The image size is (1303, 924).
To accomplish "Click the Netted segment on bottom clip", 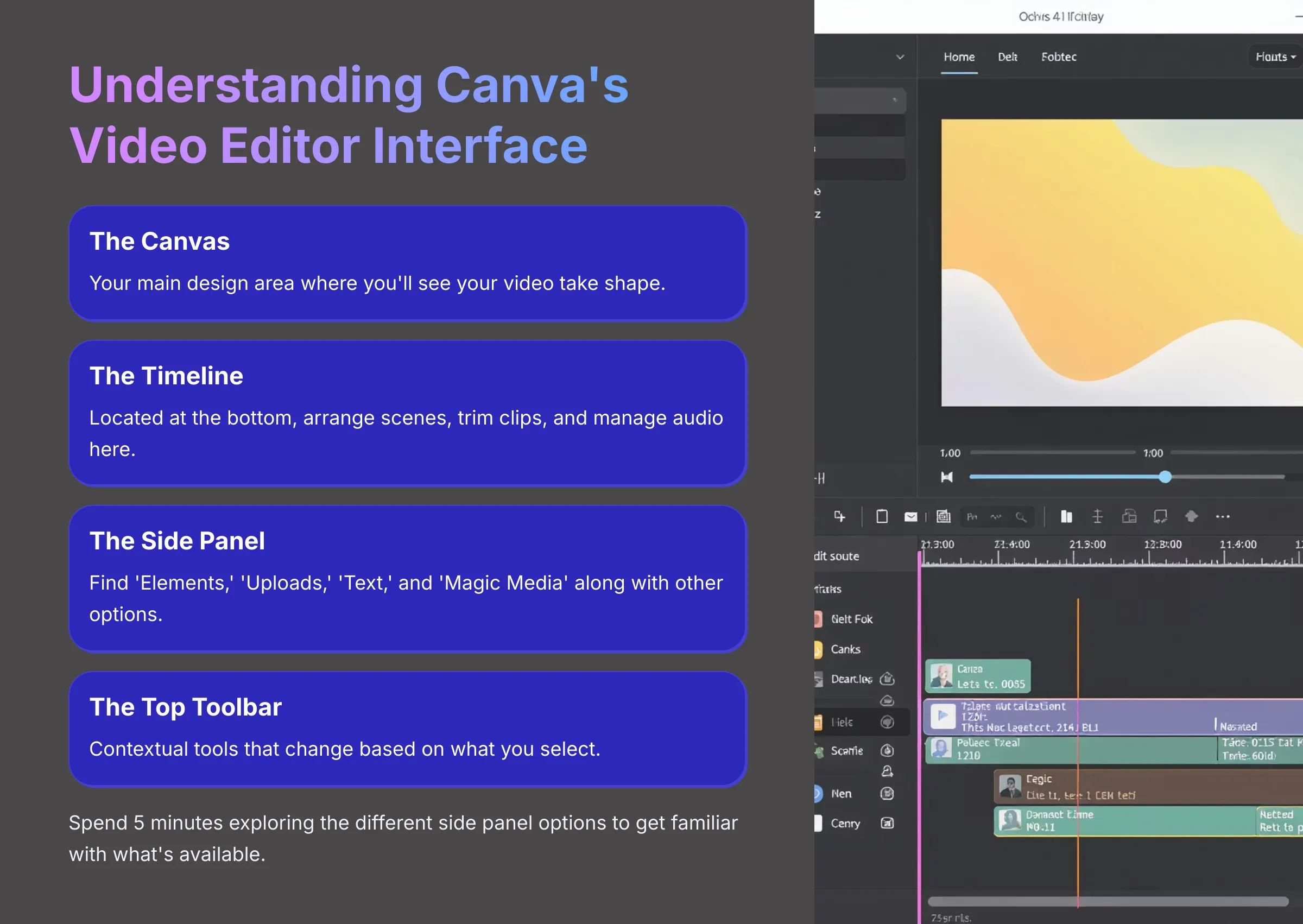I will pos(1280,821).
